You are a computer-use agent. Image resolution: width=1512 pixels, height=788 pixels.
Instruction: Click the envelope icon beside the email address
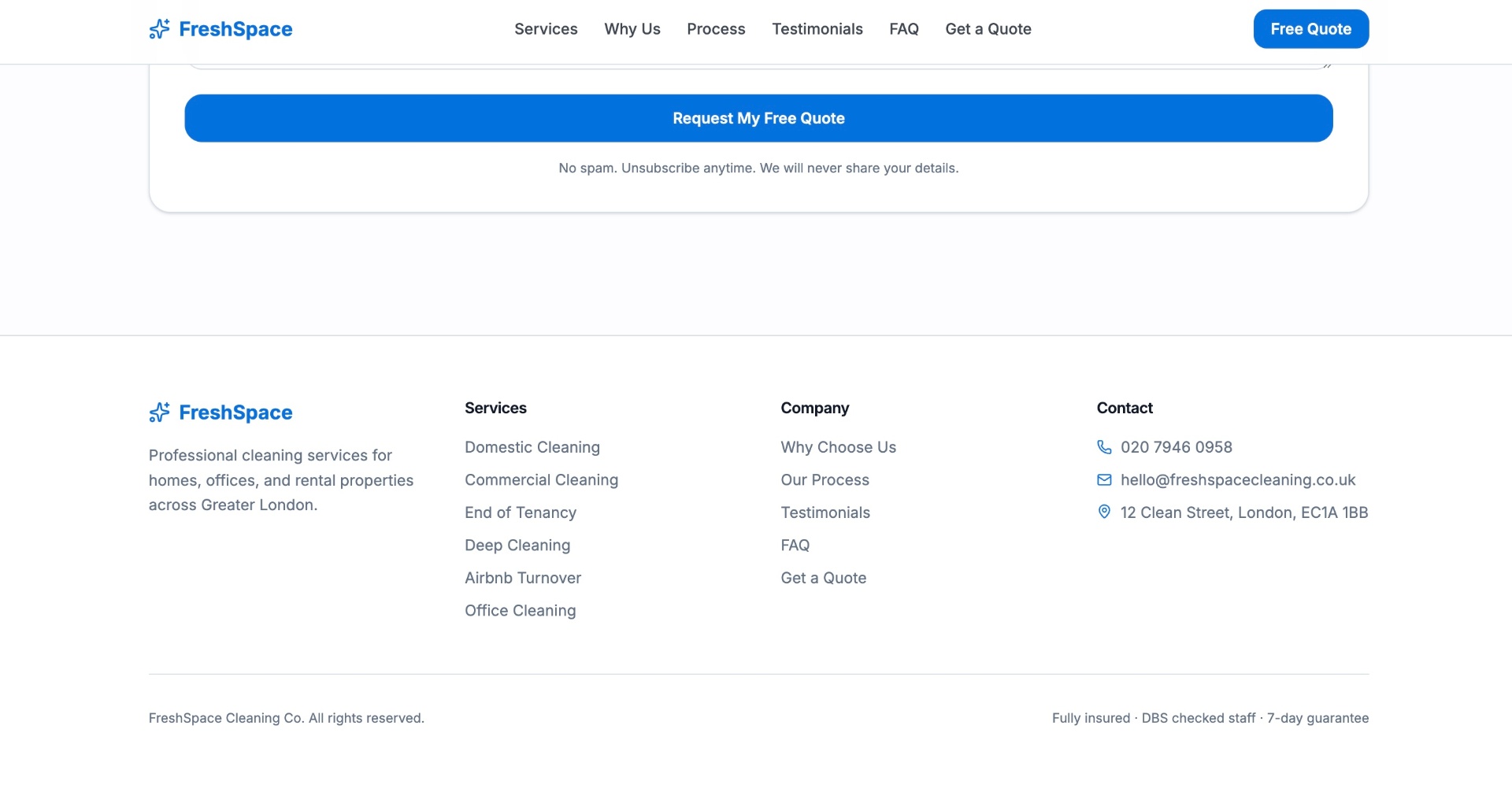pos(1104,480)
